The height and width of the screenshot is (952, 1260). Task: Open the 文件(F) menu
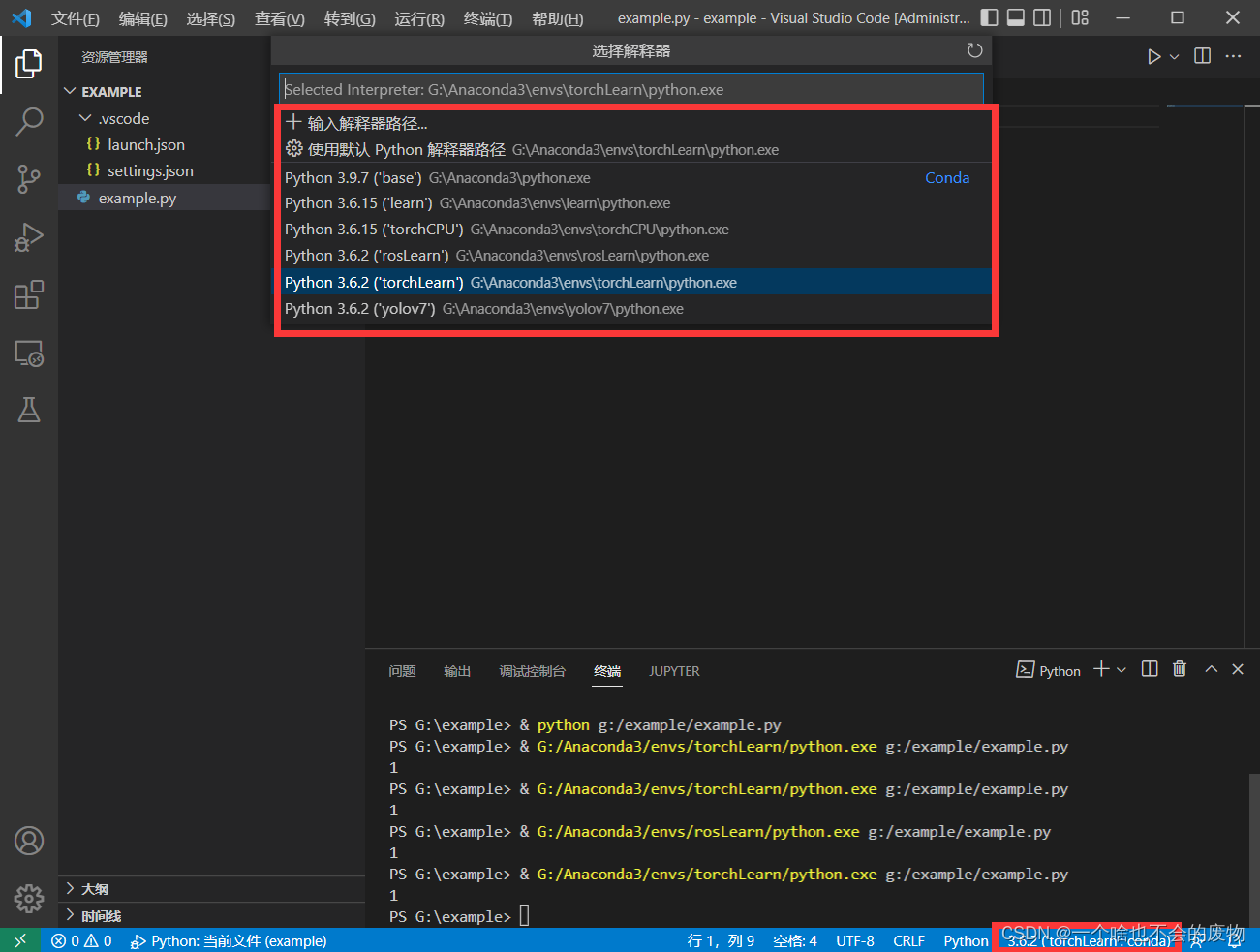coord(76,18)
